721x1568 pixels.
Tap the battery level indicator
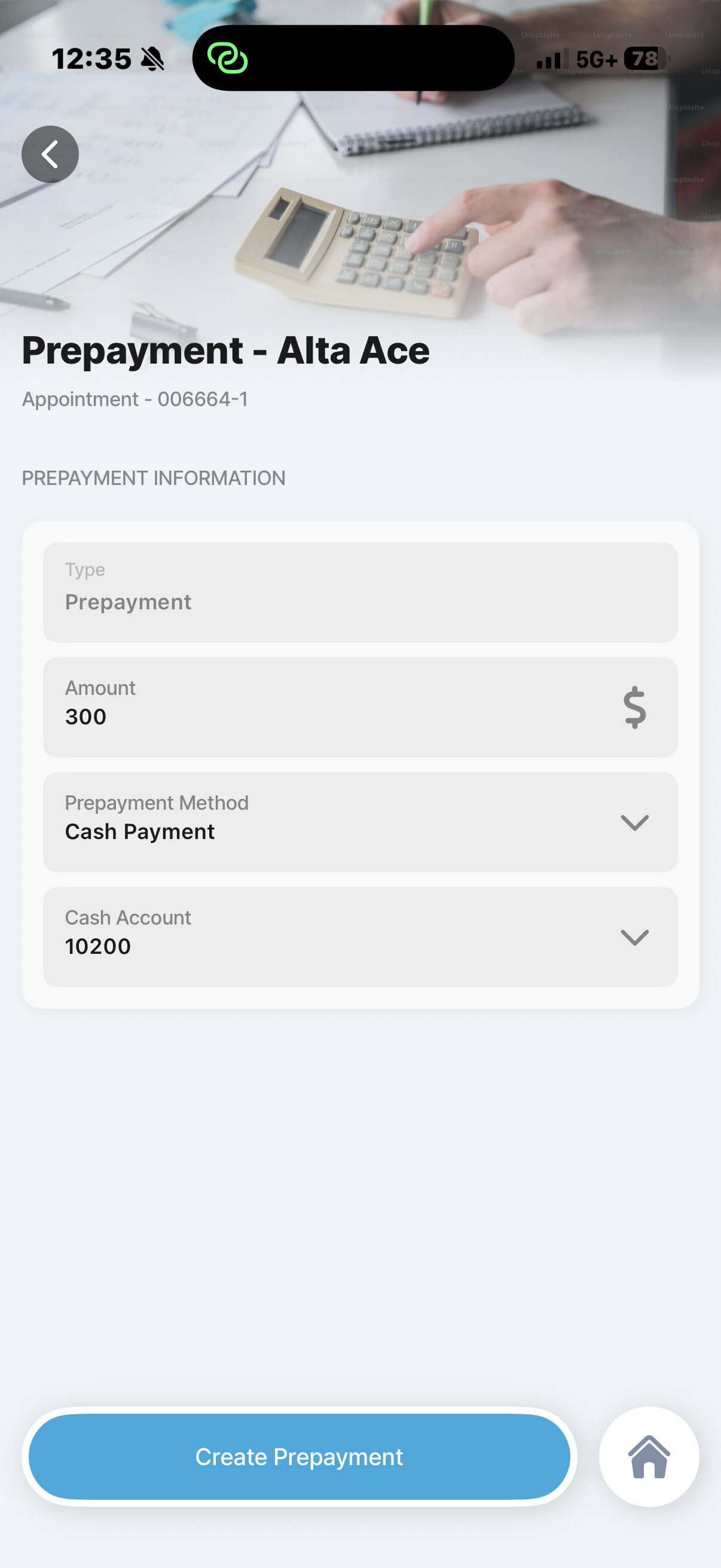click(x=646, y=59)
